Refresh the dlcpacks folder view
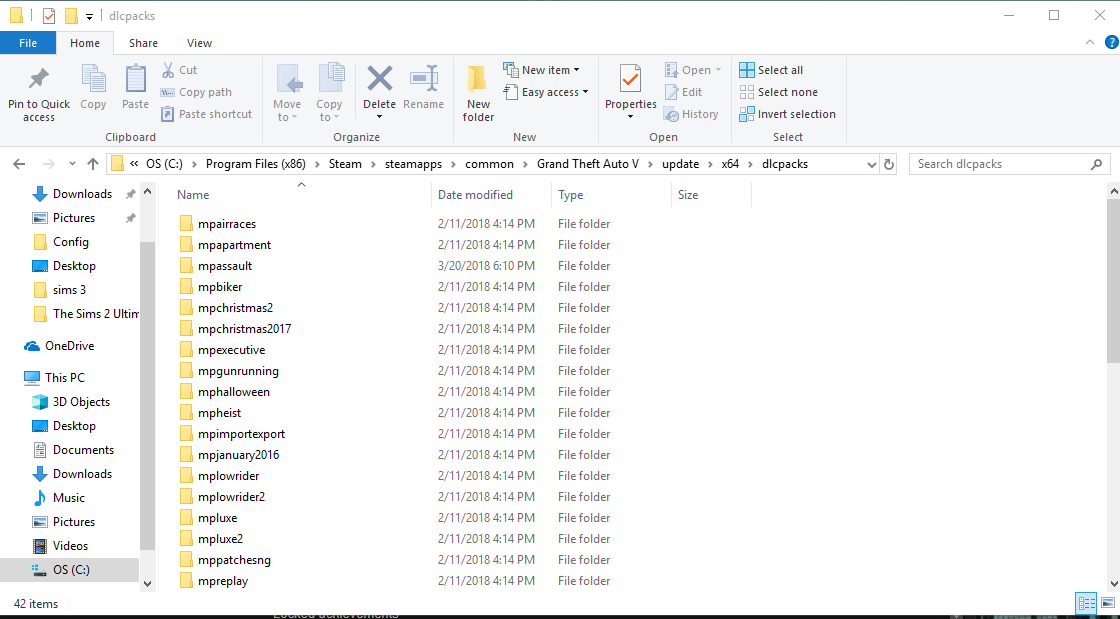 pyautogui.click(x=889, y=164)
